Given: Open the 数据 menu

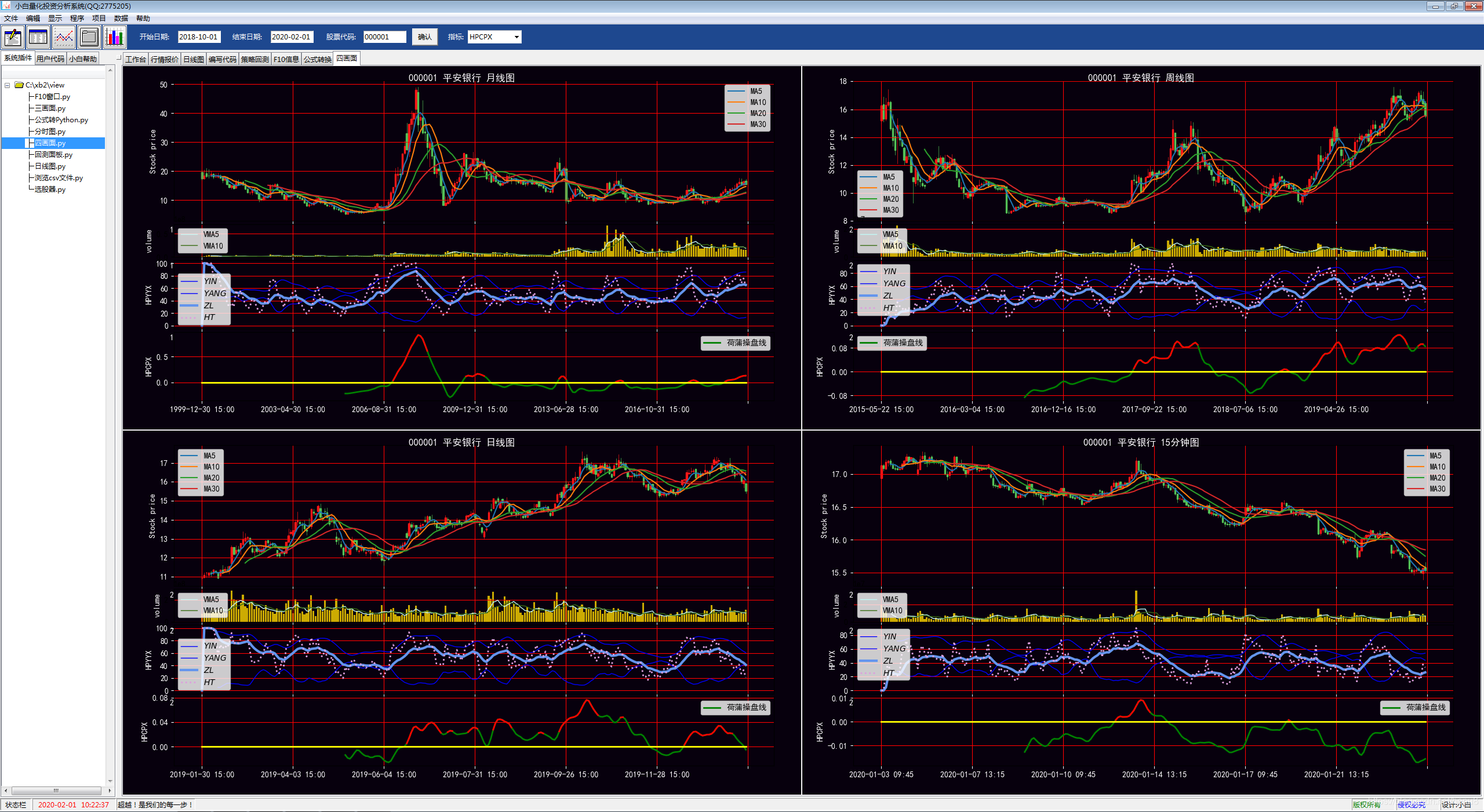Looking at the screenshot, I should 121,19.
